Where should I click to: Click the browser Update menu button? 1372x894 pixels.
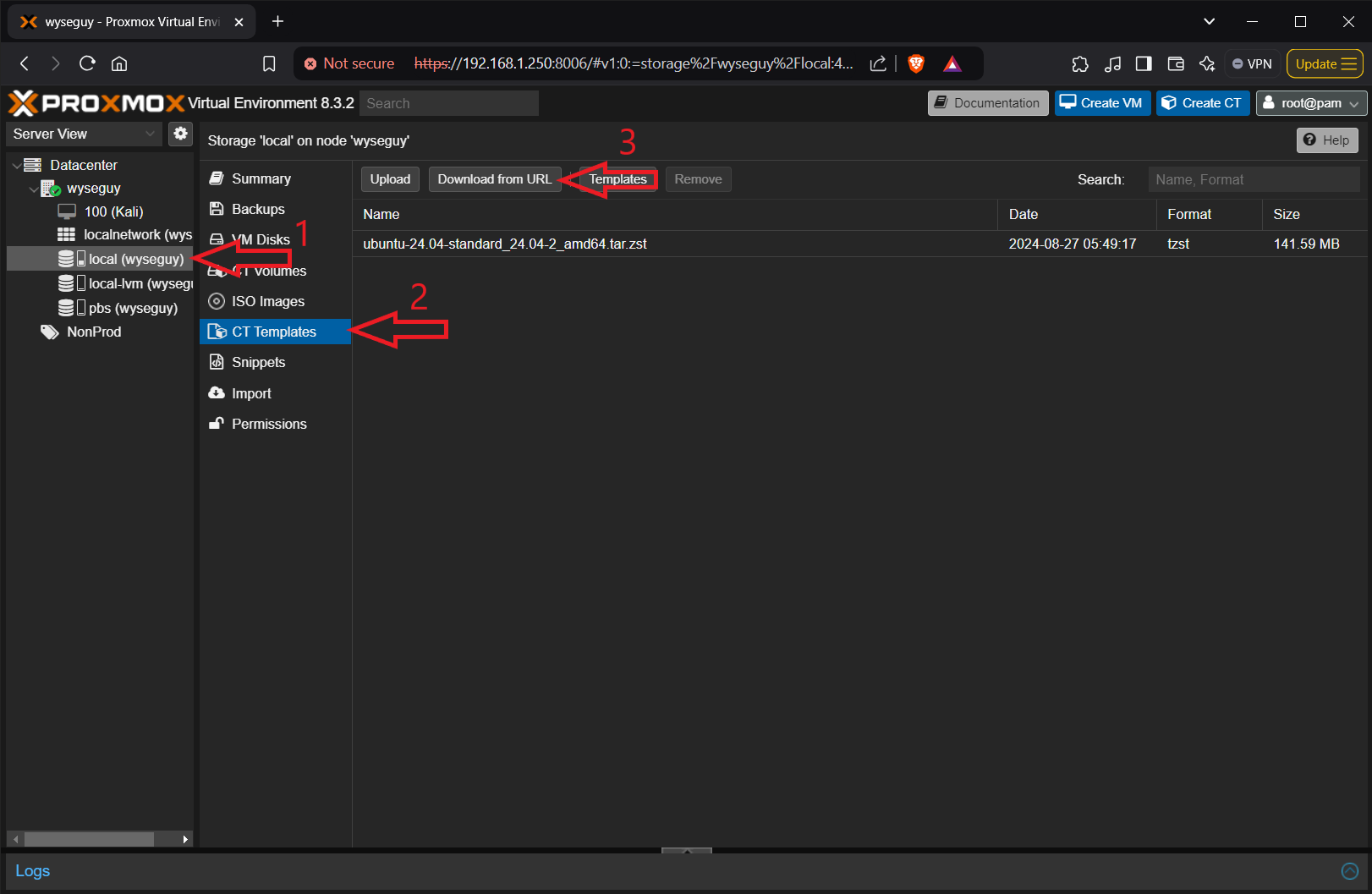point(1325,63)
